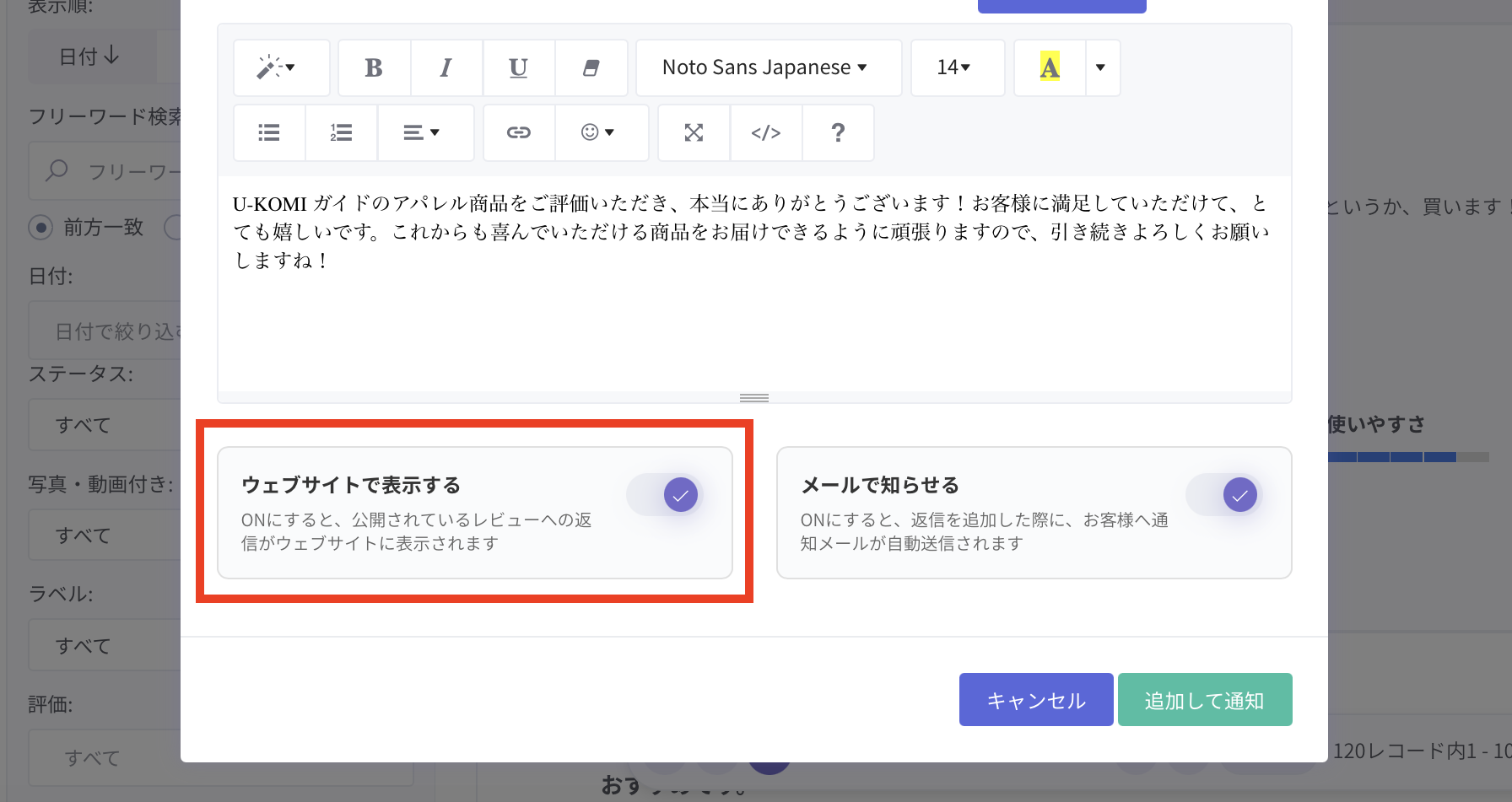Open the editor help question mark
The image size is (1512, 802).
[838, 132]
